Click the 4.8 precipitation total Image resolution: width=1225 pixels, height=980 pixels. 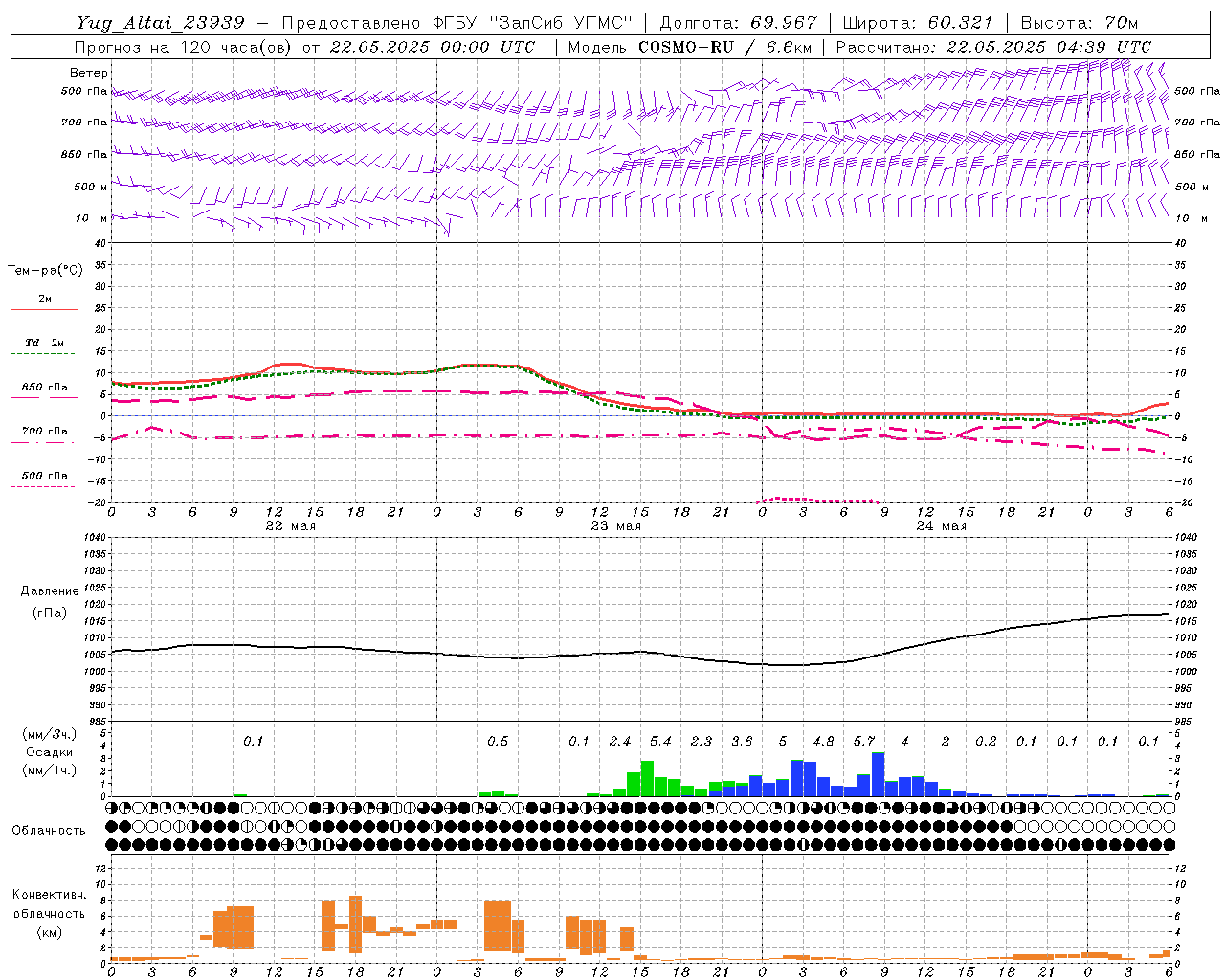pos(823,741)
